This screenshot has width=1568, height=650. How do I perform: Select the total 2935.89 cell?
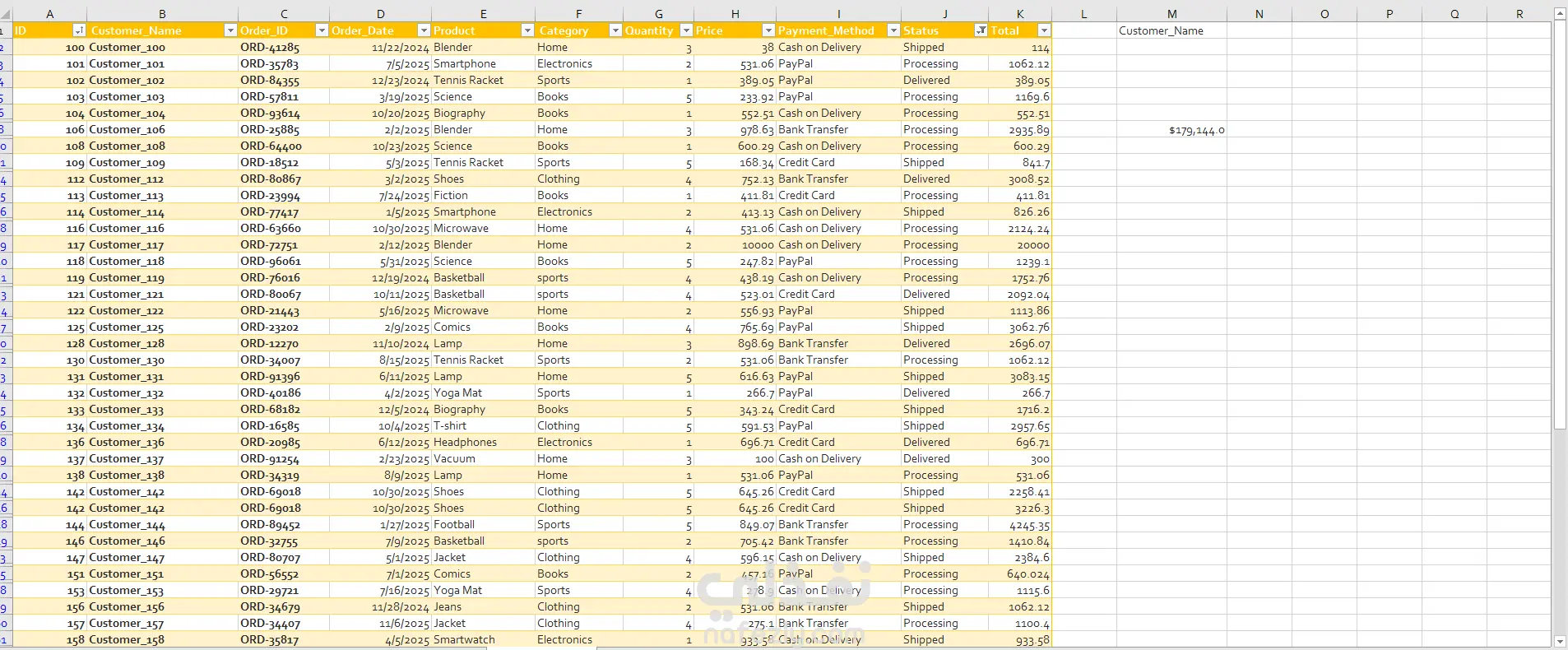(x=1020, y=129)
